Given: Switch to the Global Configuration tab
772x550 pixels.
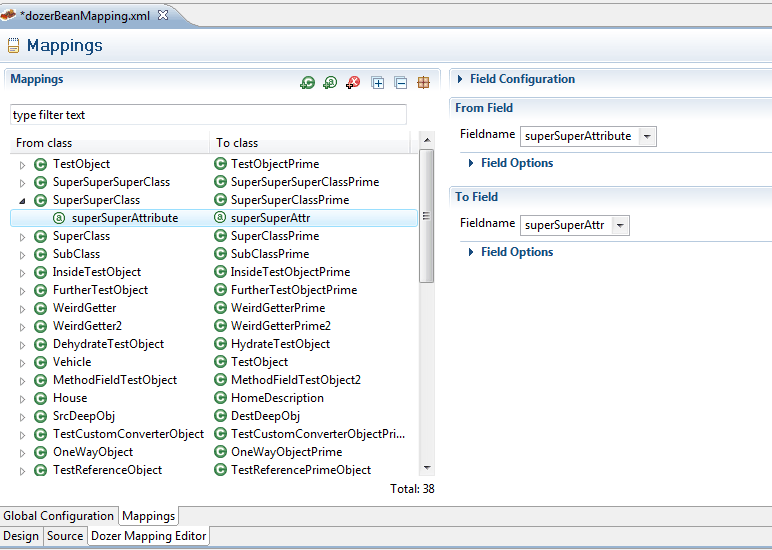Looking at the screenshot, I should [59, 516].
